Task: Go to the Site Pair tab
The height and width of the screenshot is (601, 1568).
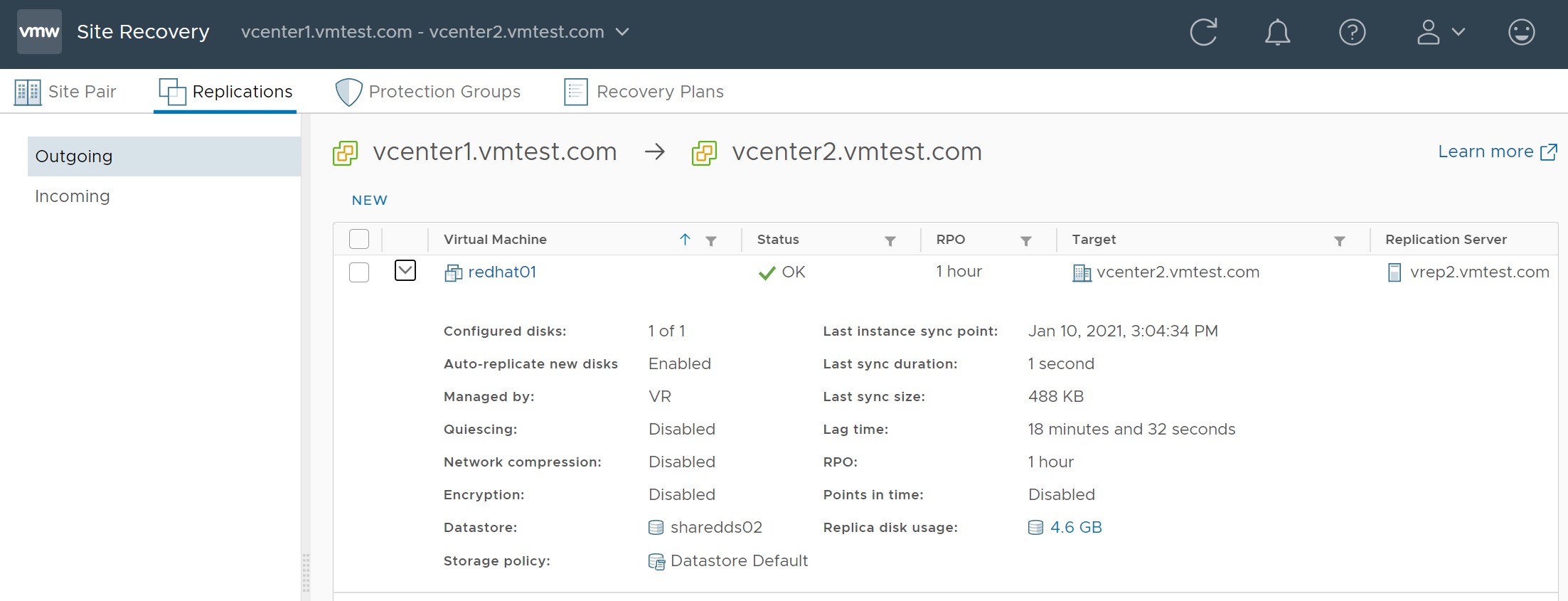Action: click(x=65, y=92)
